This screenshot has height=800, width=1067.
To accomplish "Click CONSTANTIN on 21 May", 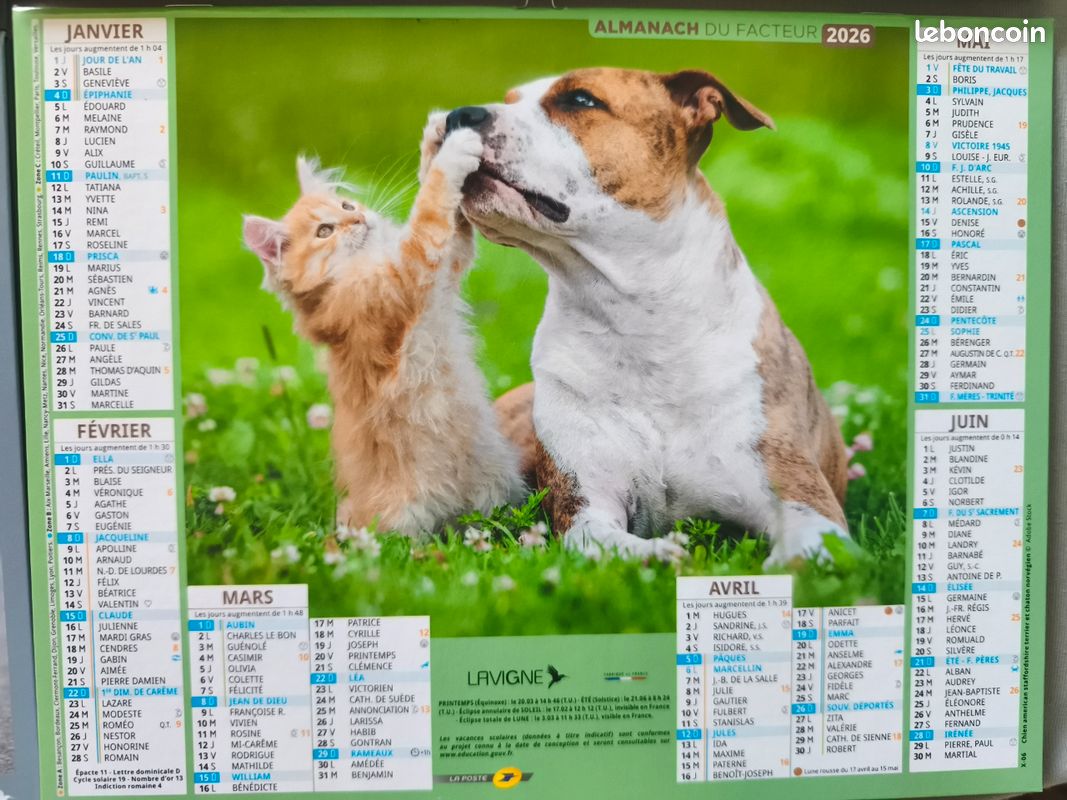I will (x=975, y=288).
